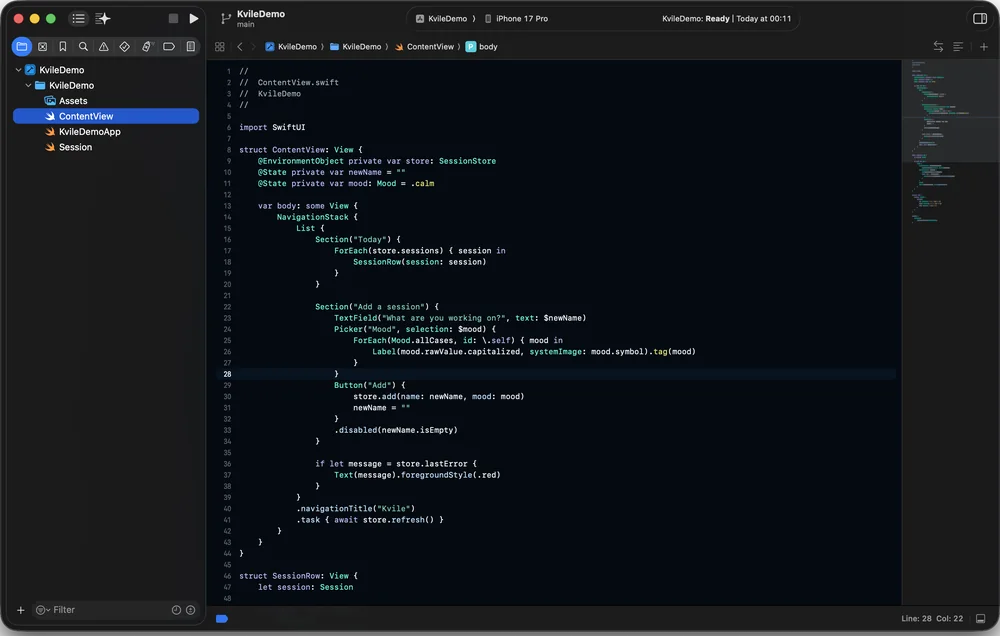Run the KvileDemo app

tap(194, 18)
